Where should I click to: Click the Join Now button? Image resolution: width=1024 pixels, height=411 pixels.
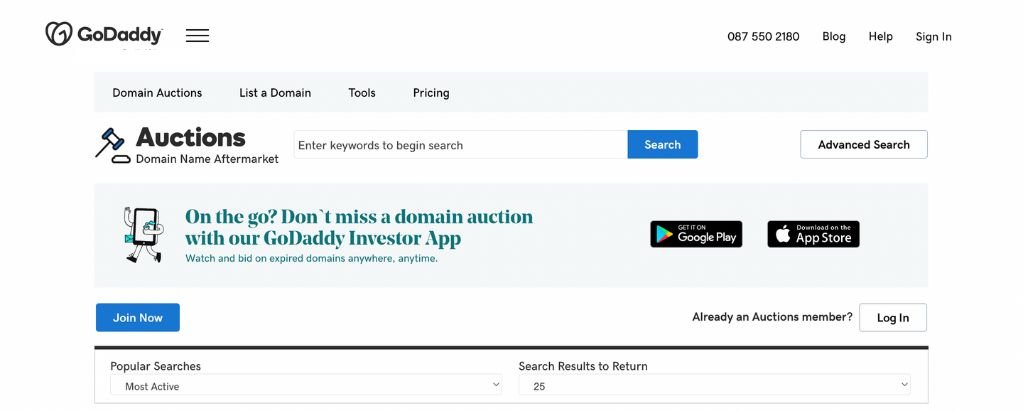pyautogui.click(x=138, y=318)
